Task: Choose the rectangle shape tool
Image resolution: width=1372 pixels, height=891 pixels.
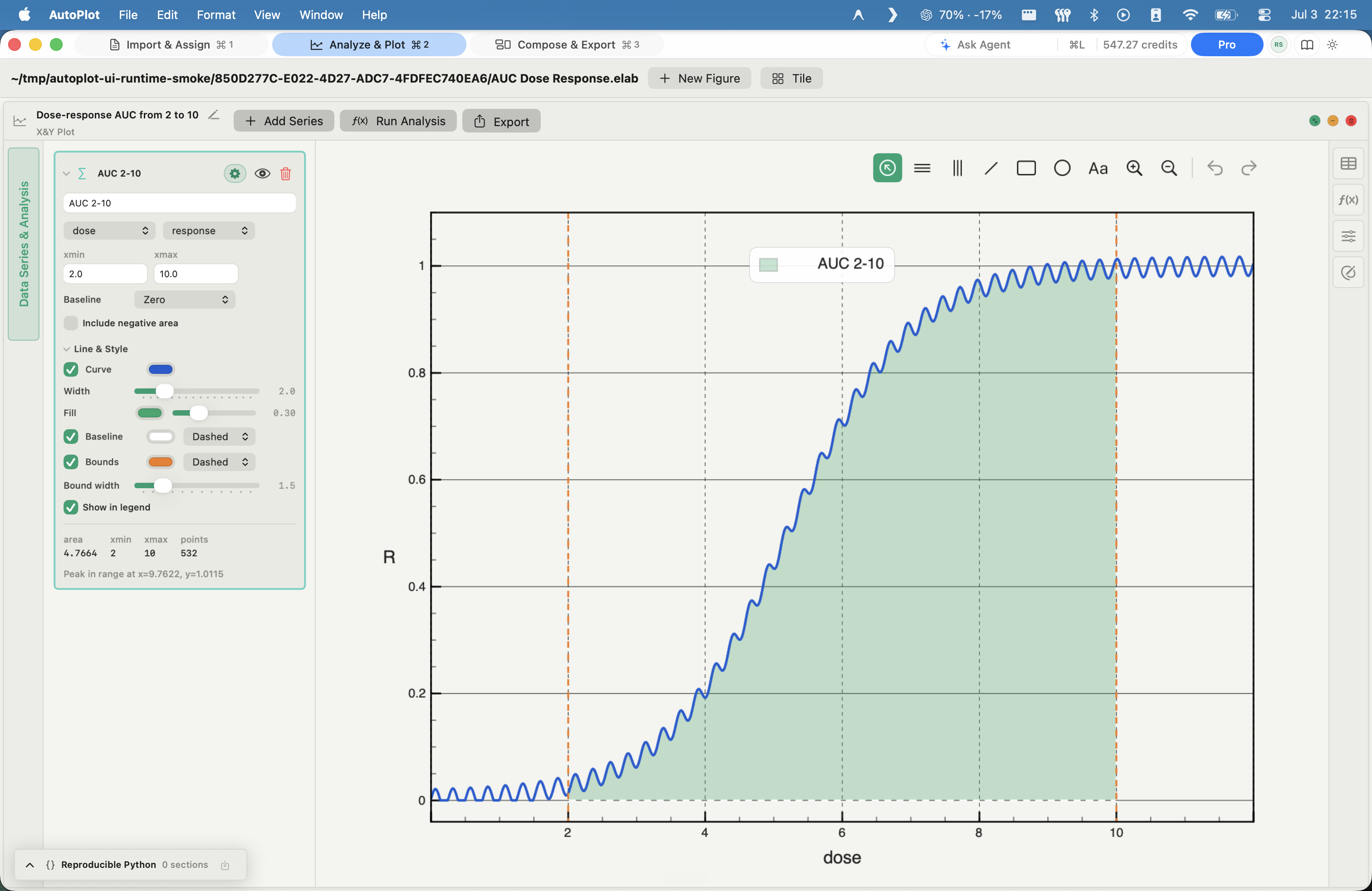Action: (1026, 168)
